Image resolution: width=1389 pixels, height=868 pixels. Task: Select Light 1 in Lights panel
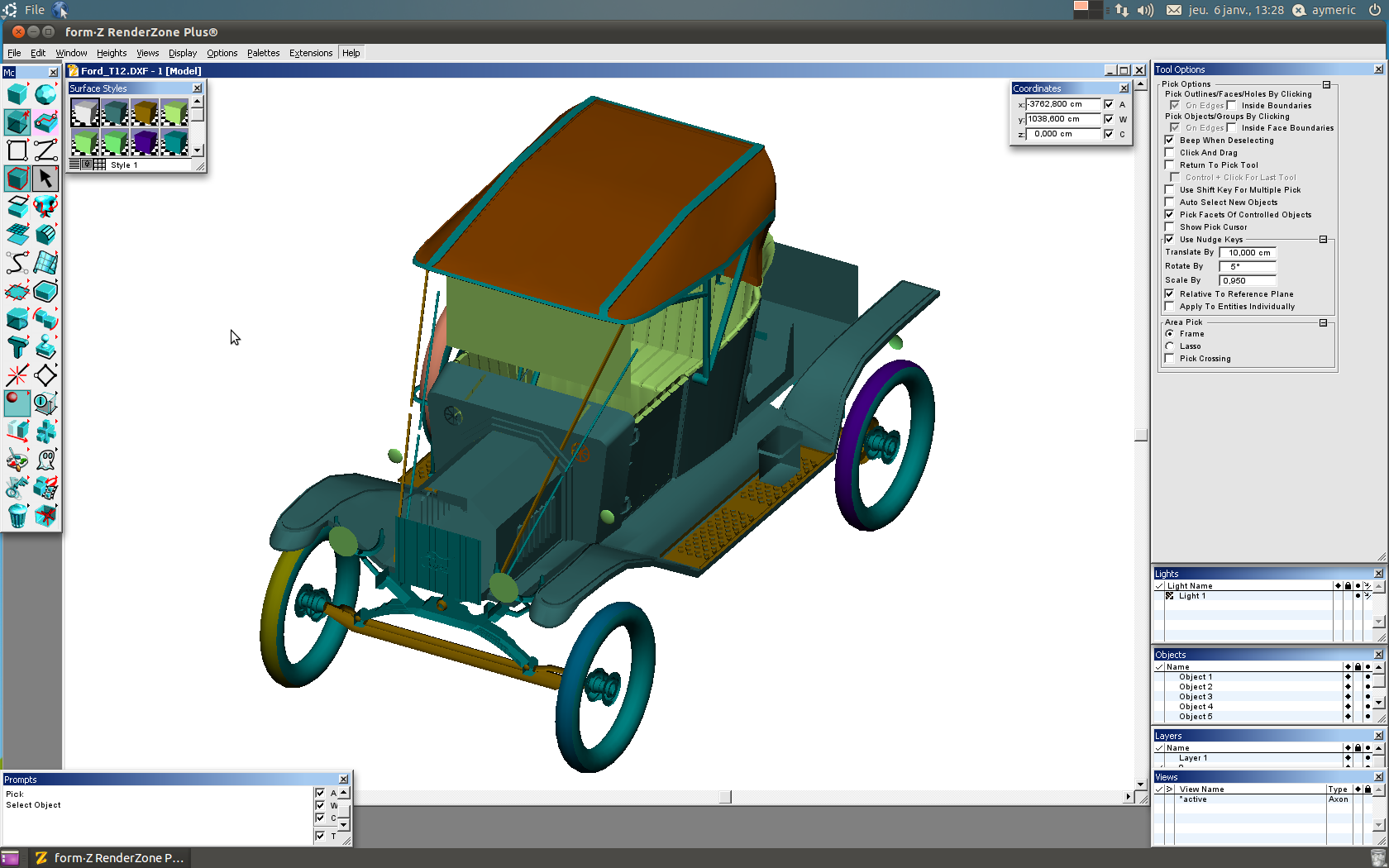[x=1191, y=596]
